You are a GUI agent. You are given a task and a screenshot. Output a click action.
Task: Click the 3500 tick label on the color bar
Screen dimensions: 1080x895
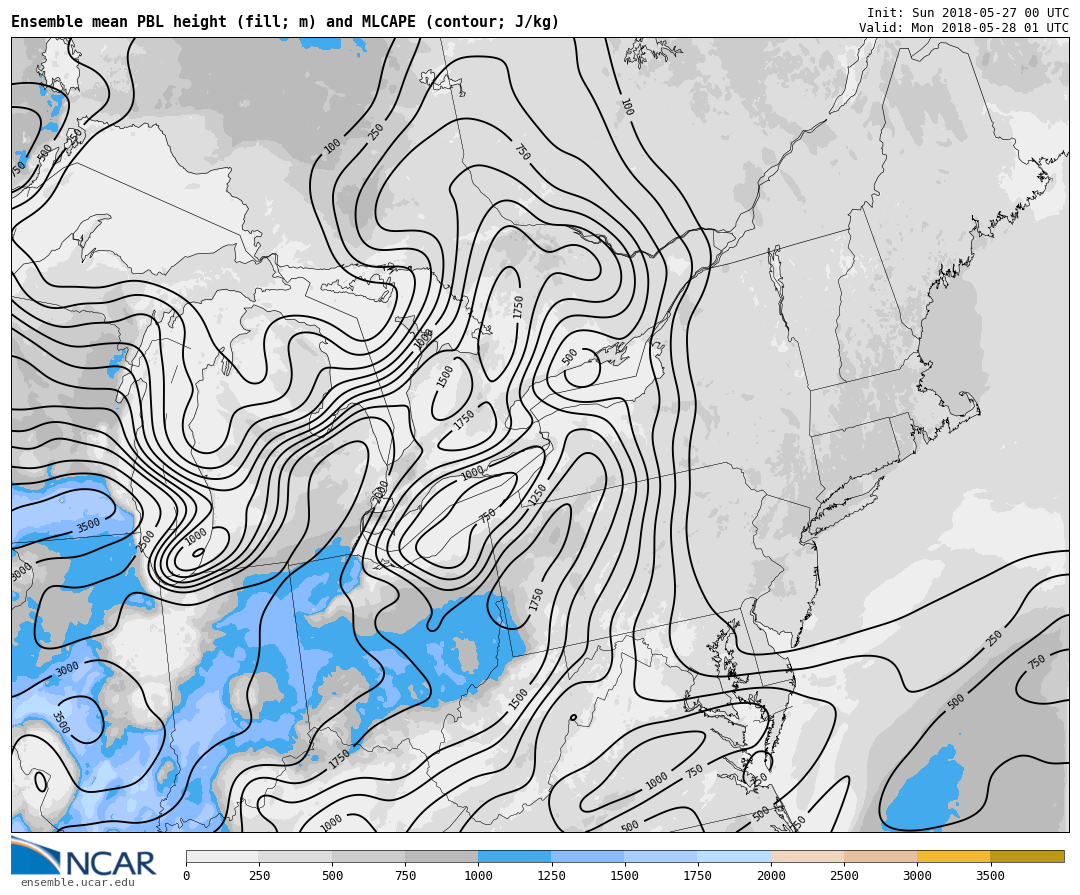[990, 876]
